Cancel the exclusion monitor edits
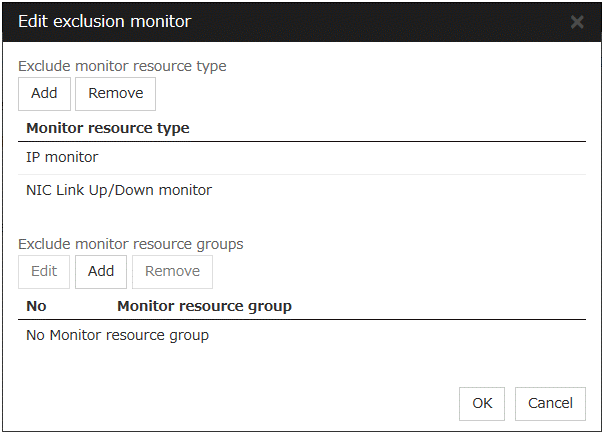604x434 pixels. click(550, 403)
